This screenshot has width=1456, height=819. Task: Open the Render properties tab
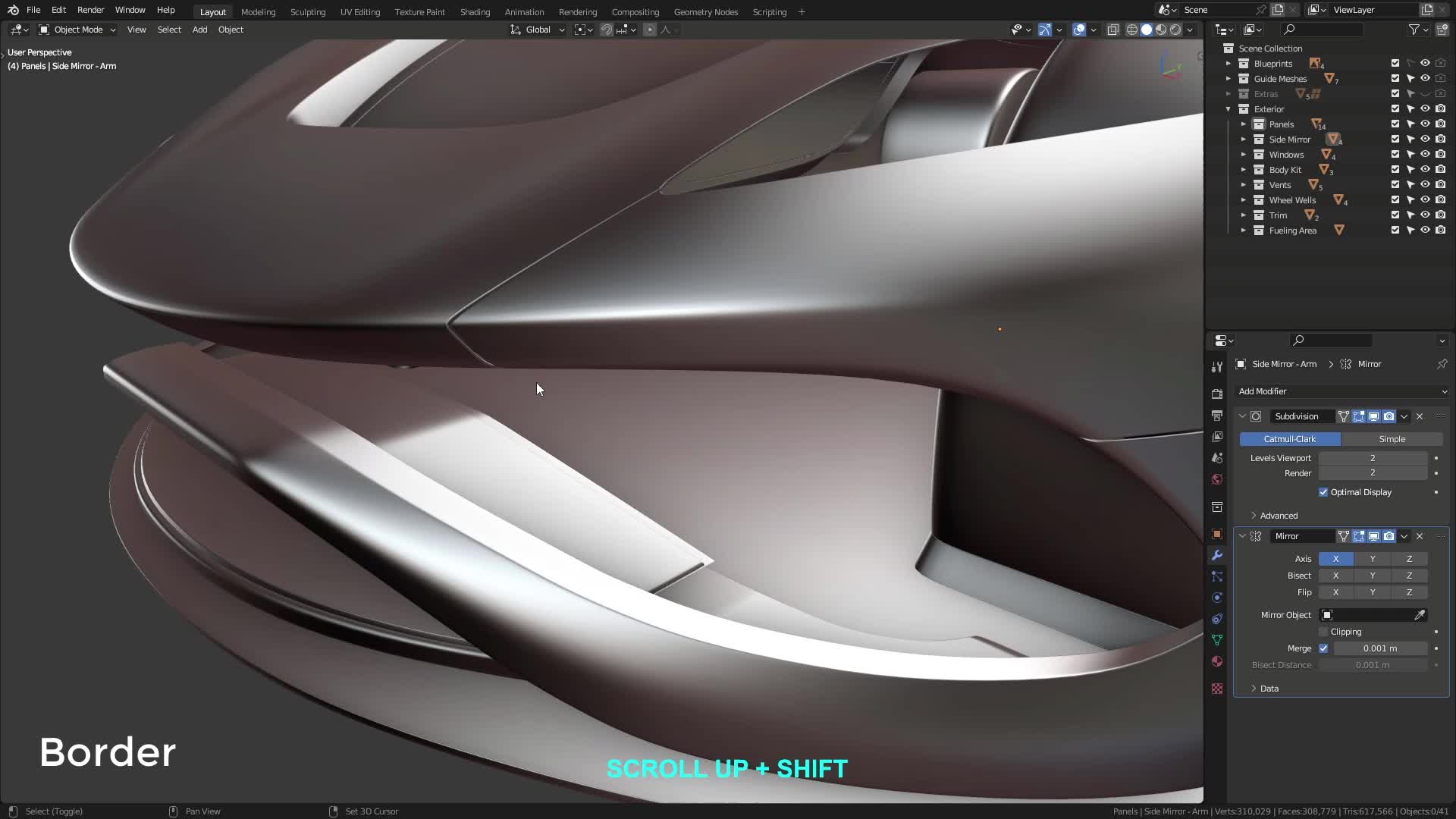(1217, 394)
